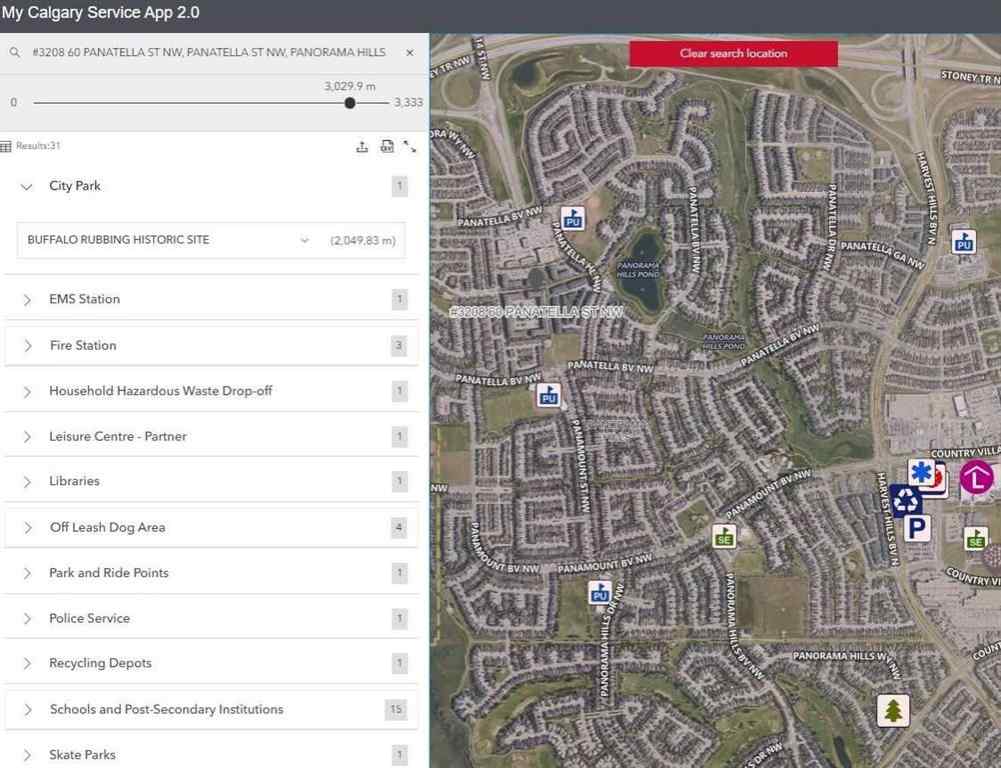Click the blue 'PU' marker on Panatella BV

548,395
